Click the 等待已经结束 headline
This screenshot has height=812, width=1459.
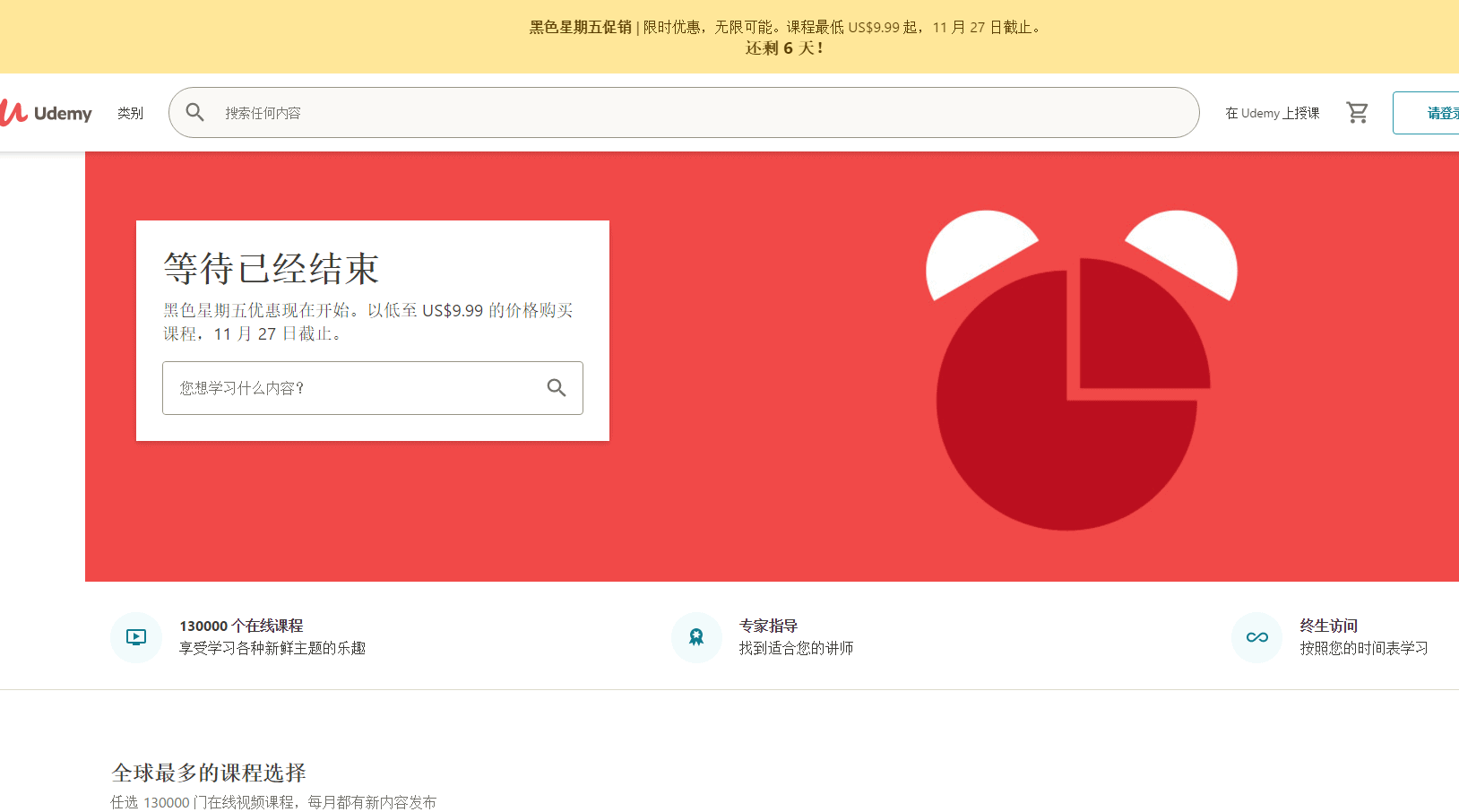point(272,268)
